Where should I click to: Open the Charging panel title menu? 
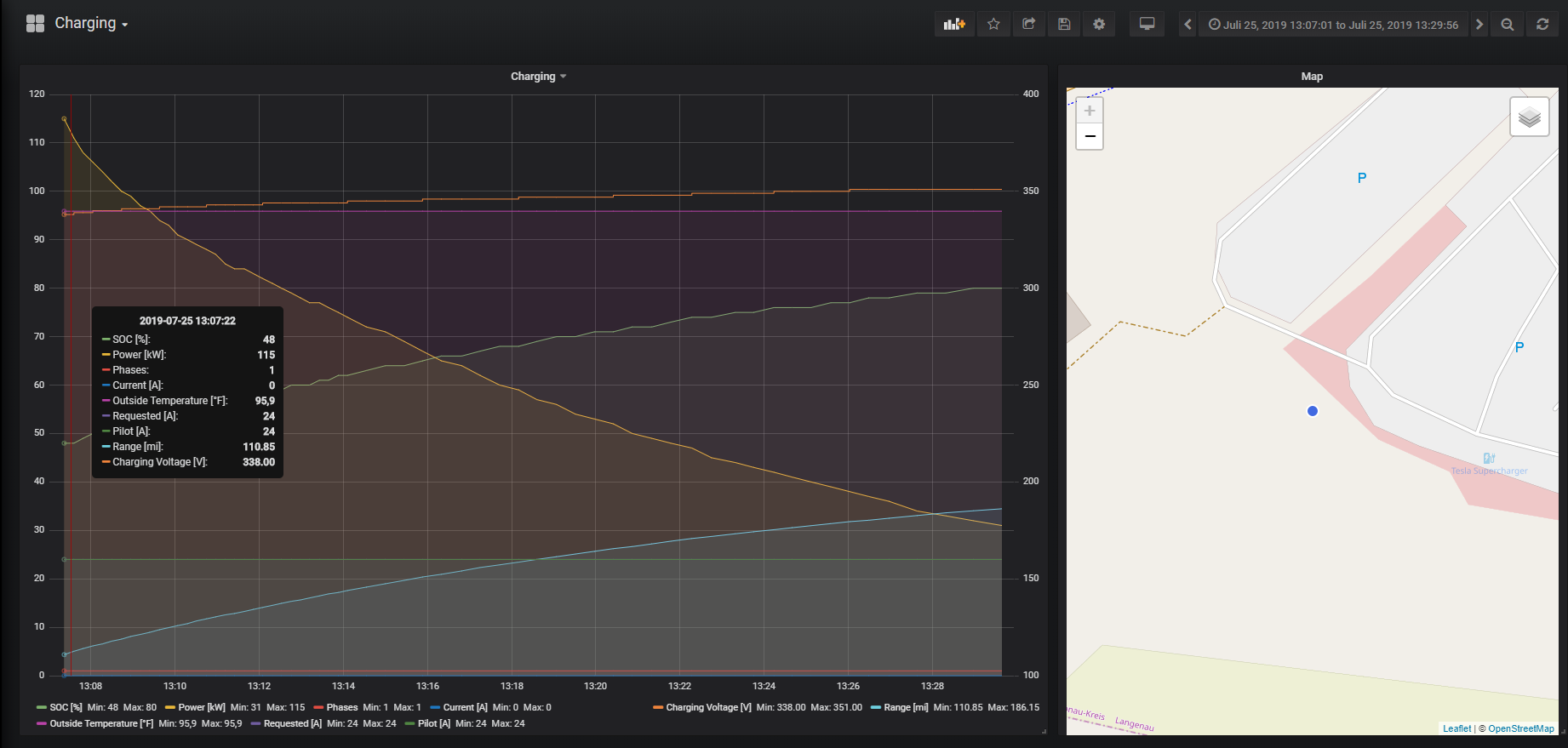click(x=538, y=77)
